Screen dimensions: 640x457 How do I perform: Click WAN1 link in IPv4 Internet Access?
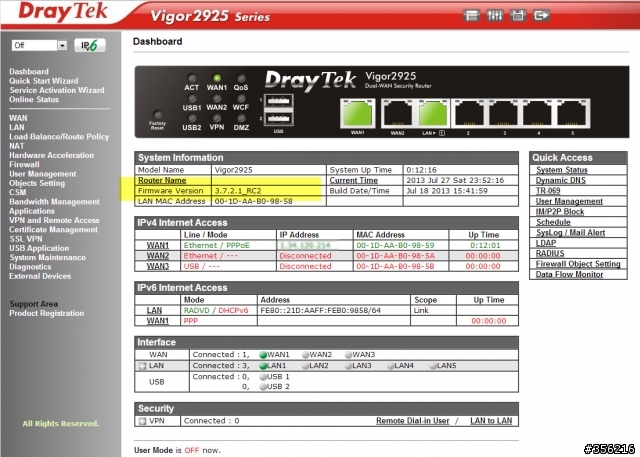[158, 246]
